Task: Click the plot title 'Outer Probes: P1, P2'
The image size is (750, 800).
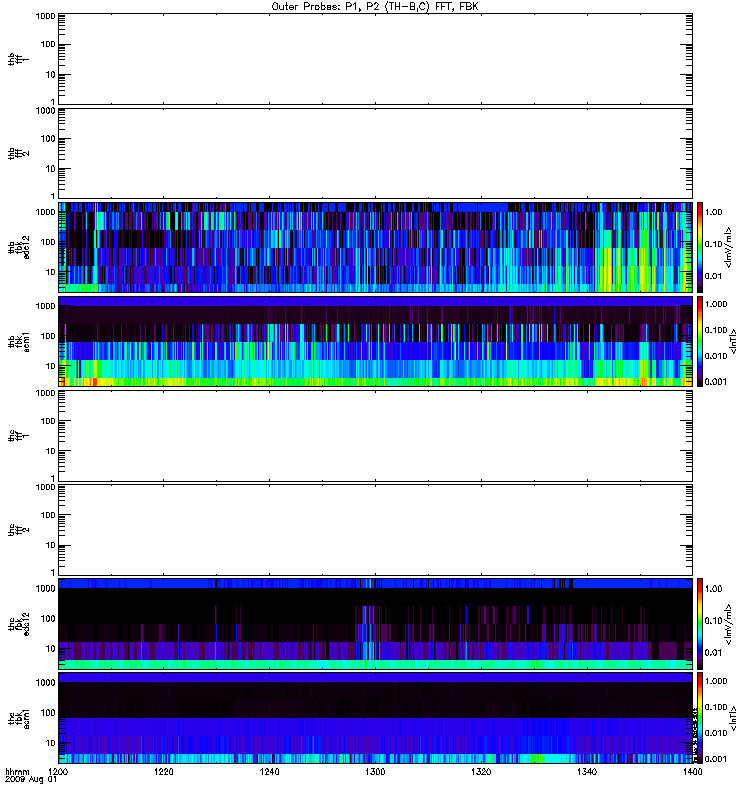Action: (x=376, y=6)
